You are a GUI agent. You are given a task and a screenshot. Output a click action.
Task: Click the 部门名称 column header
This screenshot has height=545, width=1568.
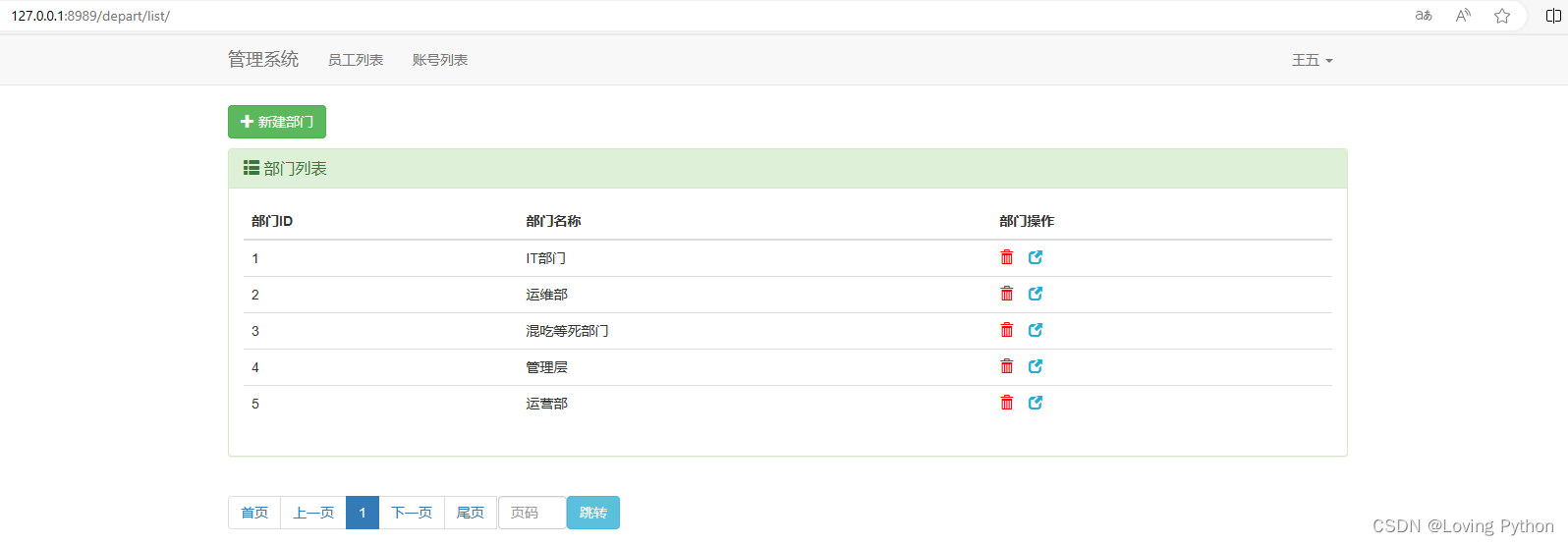(x=553, y=221)
